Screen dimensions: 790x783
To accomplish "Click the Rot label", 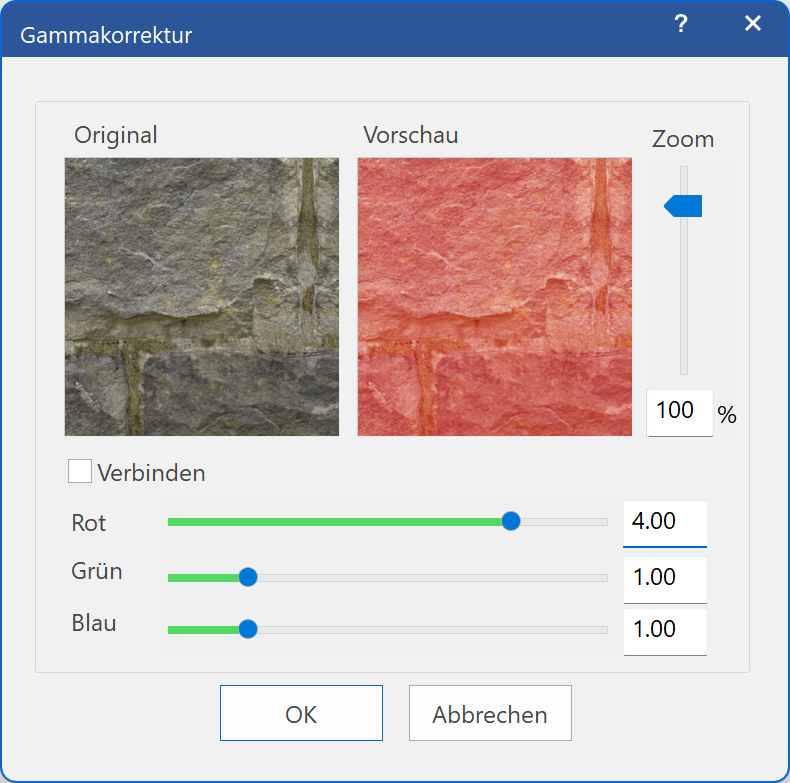I will [x=89, y=523].
